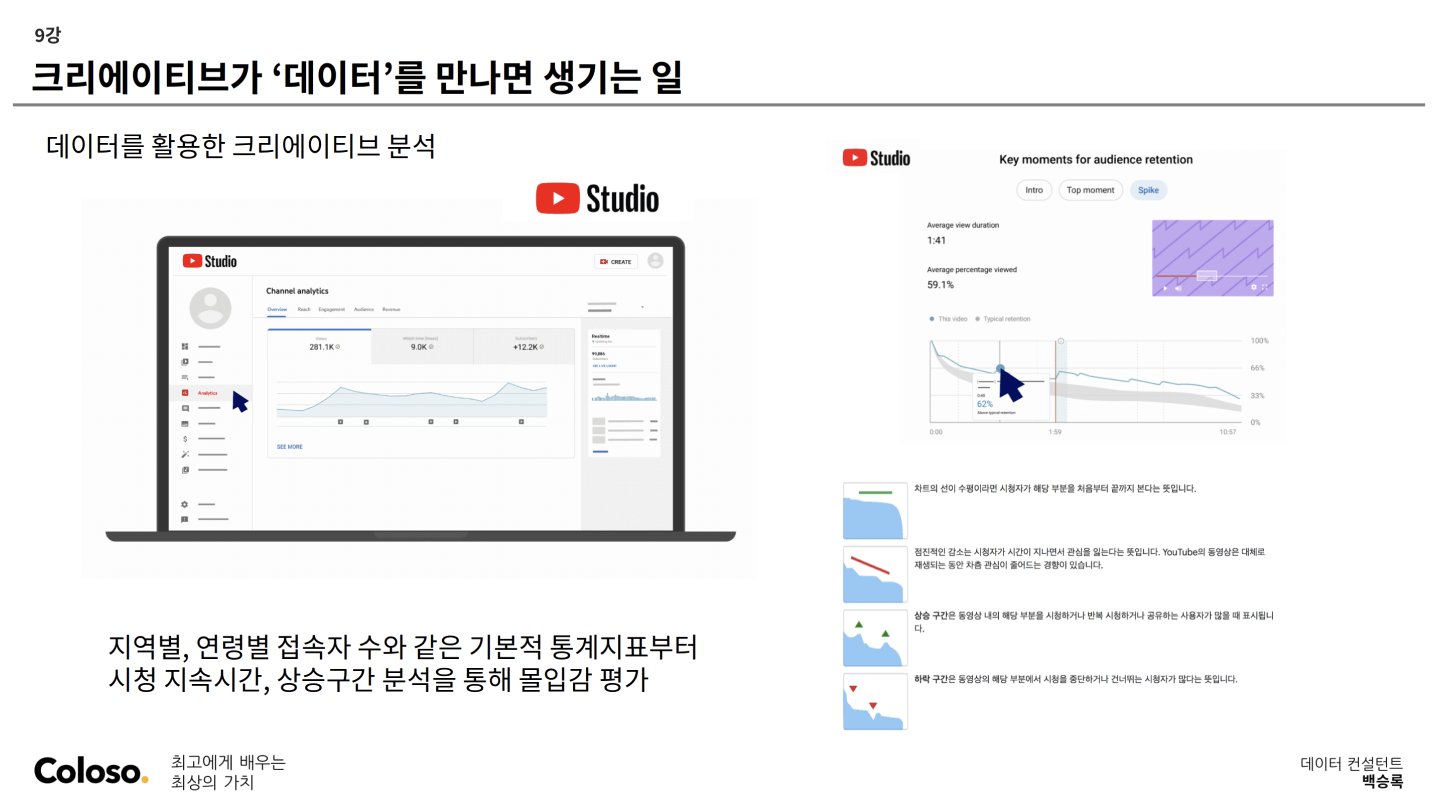This screenshot has height=810, width=1440.
Task: Switch to the Reach tab
Action: pos(304,310)
